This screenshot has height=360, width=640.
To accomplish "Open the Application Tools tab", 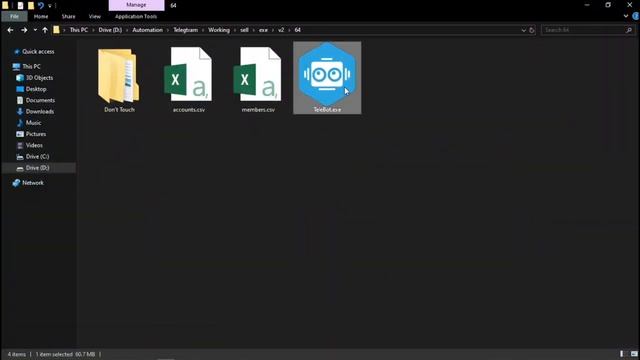I will tap(136, 16).
